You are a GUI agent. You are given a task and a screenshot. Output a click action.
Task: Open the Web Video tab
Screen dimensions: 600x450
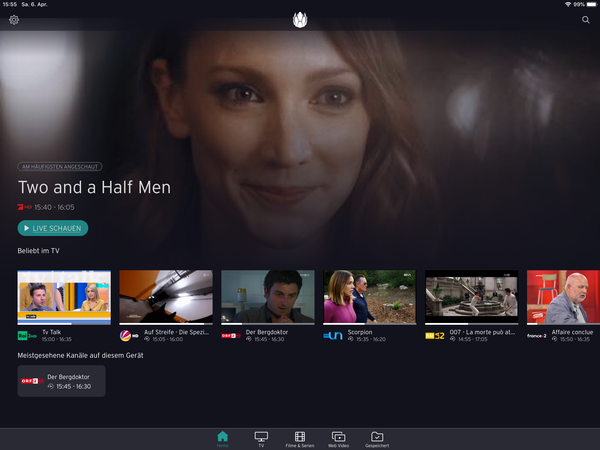[338, 438]
